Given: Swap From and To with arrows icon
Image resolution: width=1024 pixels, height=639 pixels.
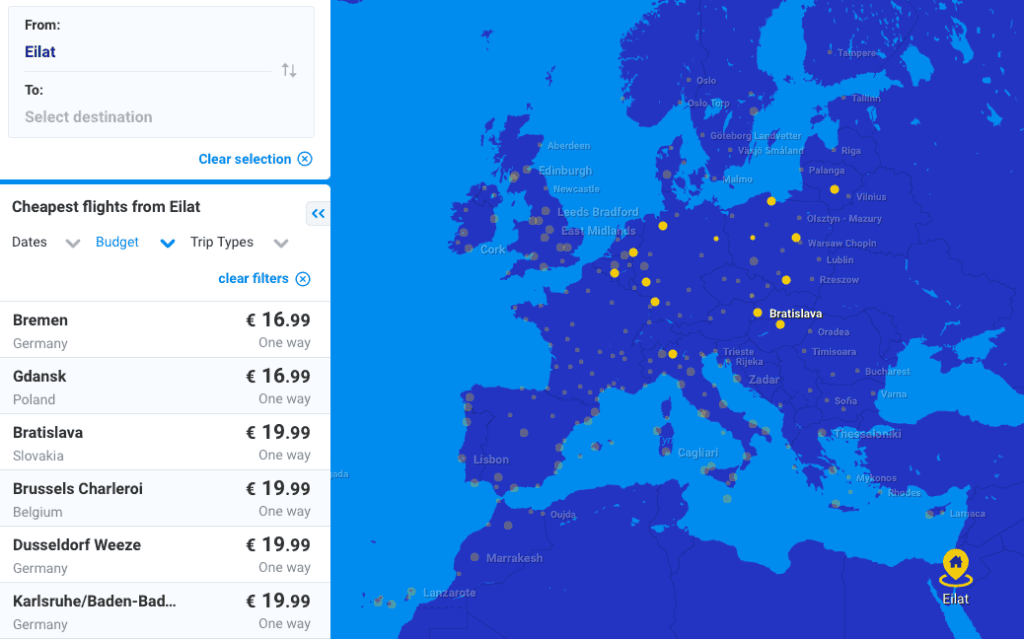Looking at the screenshot, I should point(289,70).
